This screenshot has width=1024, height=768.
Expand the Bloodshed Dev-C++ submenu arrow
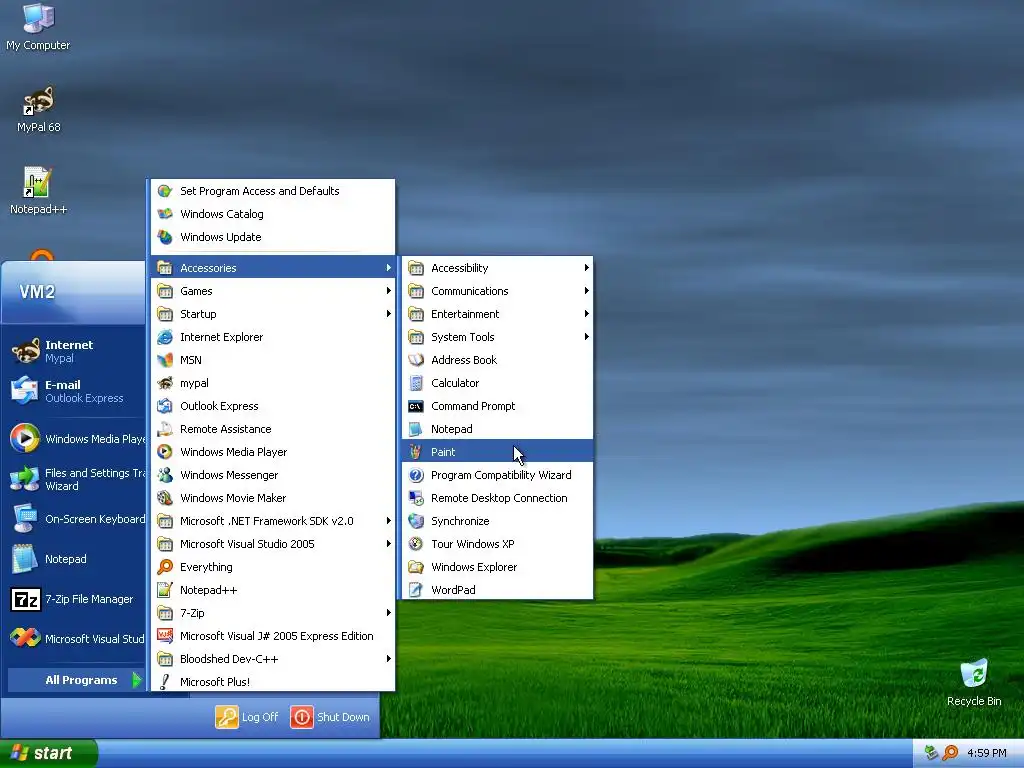click(389, 659)
